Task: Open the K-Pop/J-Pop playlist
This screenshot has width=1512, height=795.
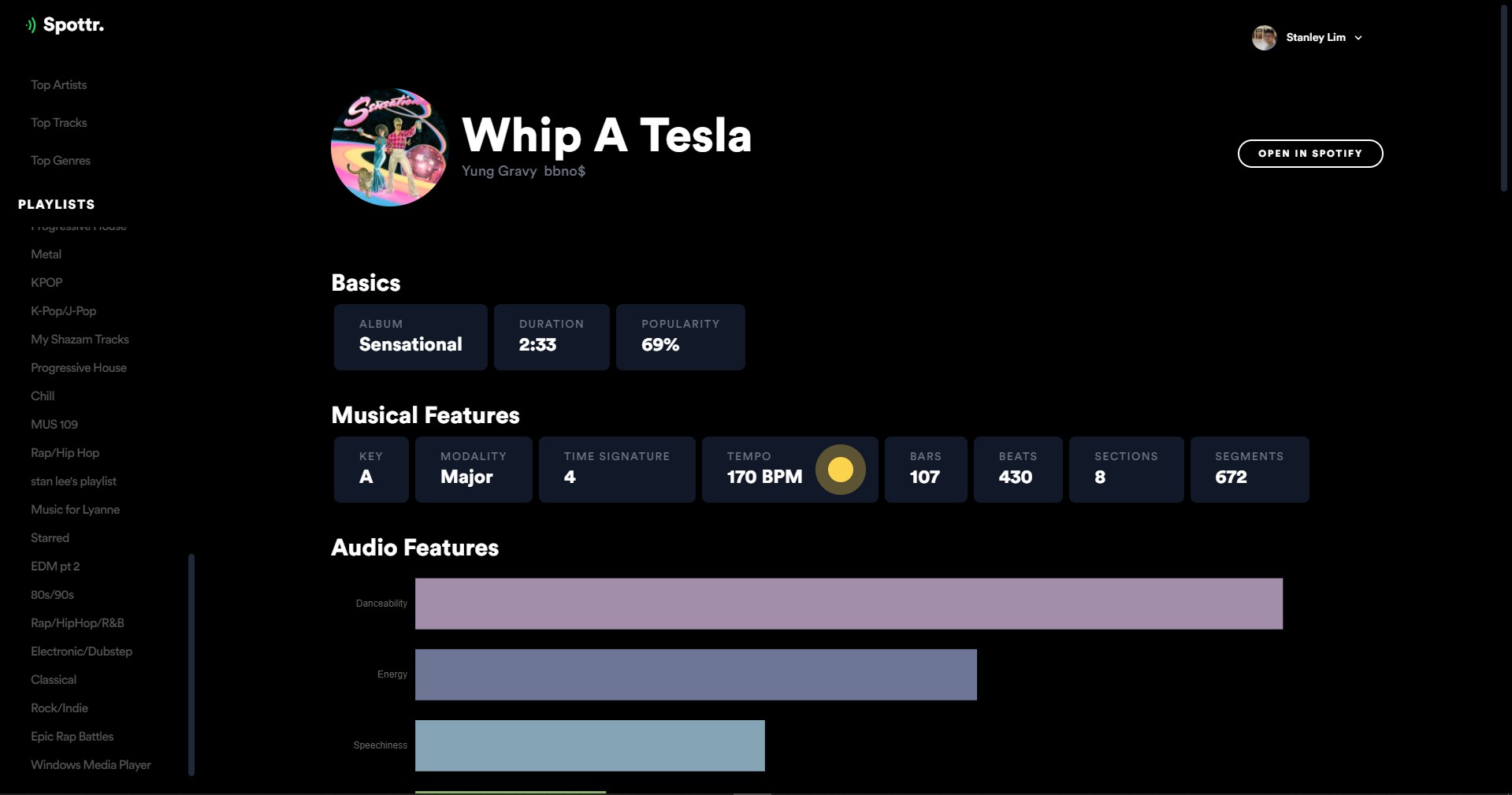Action: [x=63, y=311]
